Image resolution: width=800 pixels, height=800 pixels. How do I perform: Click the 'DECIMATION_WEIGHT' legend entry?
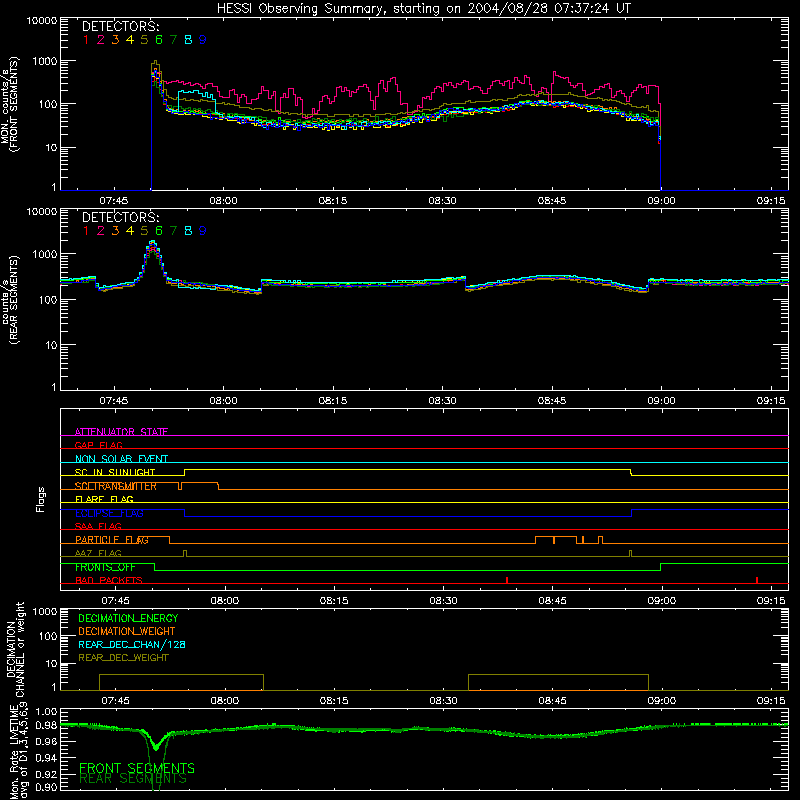pos(127,631)
